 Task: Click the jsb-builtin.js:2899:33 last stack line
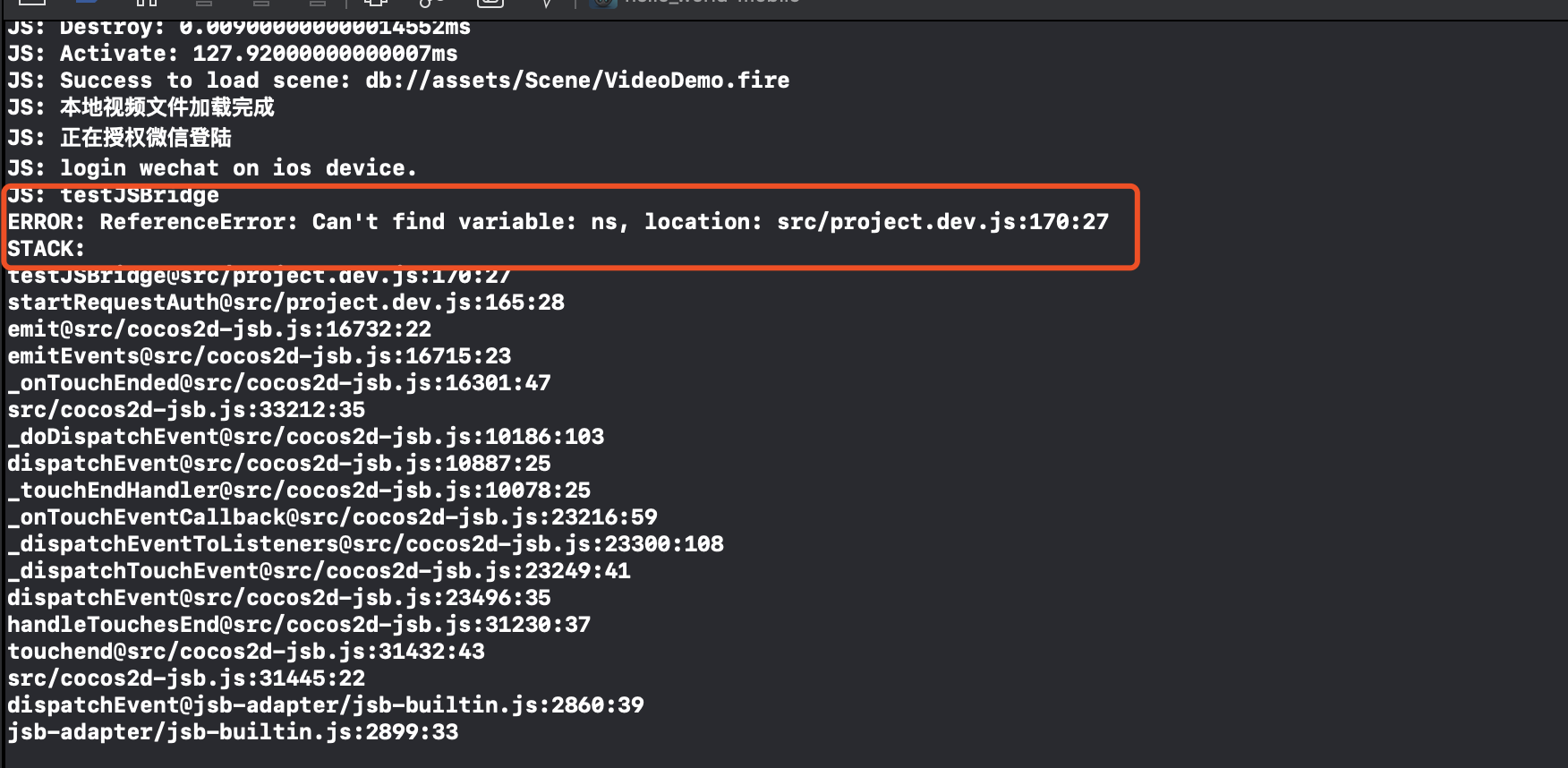pyautogui.click(x=233, y=732)
